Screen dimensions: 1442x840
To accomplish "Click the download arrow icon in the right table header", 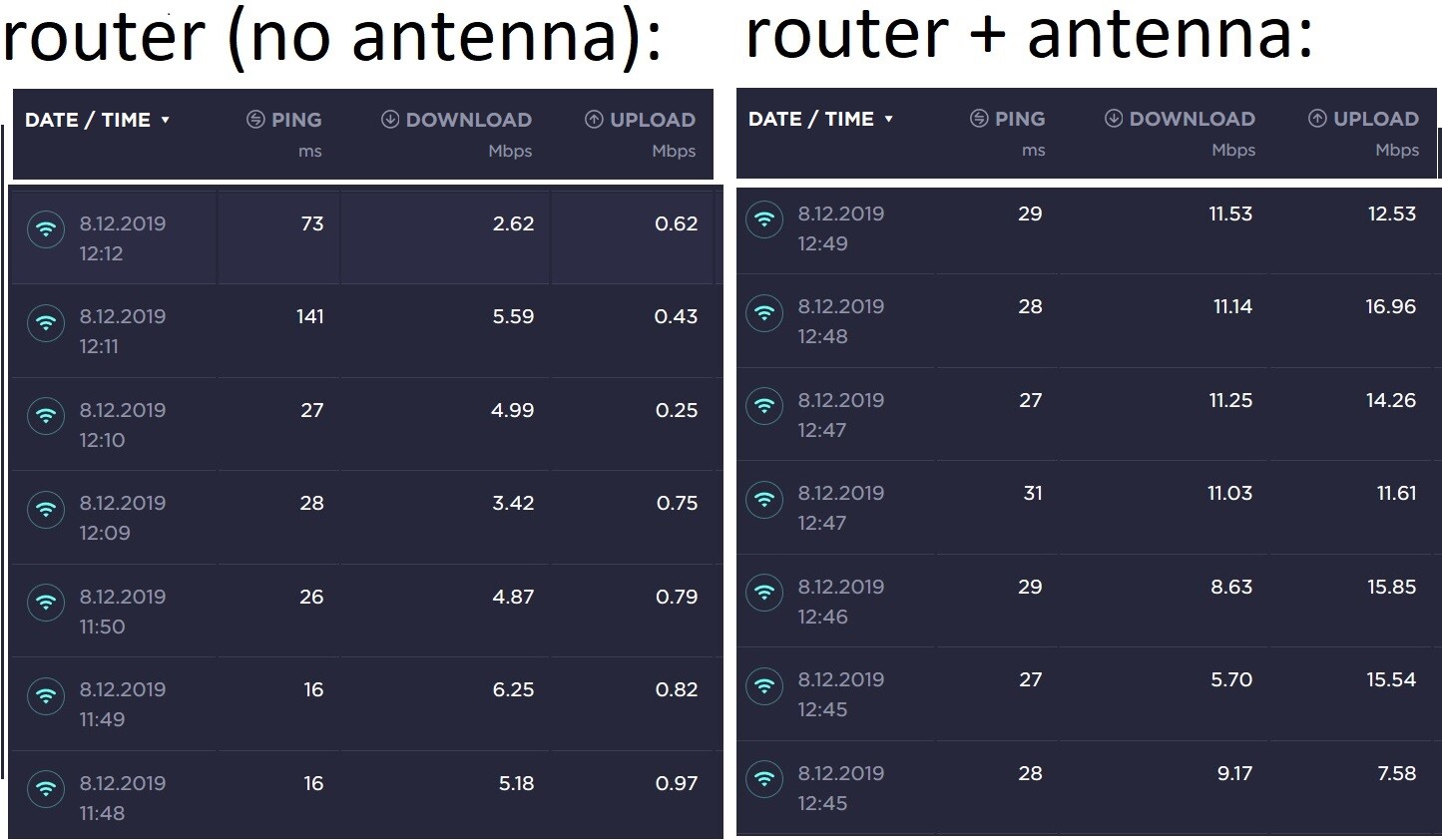I will (1114, 119).
